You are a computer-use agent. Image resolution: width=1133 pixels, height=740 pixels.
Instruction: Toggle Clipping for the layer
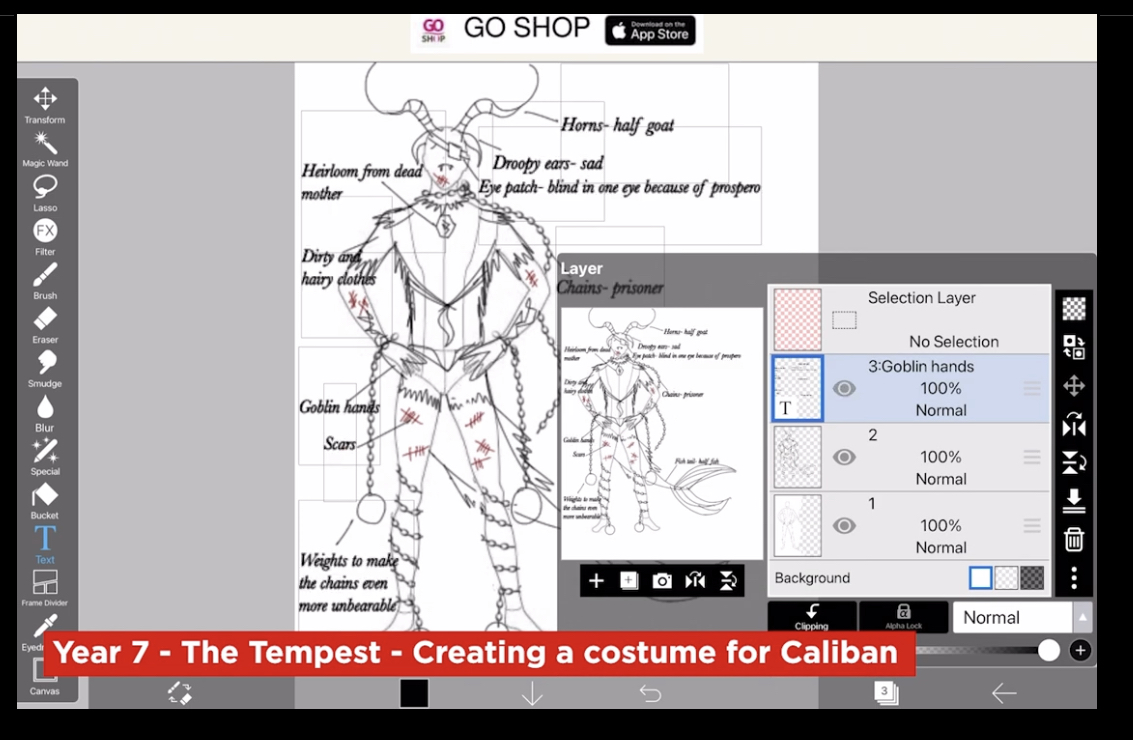coord(811,617)
